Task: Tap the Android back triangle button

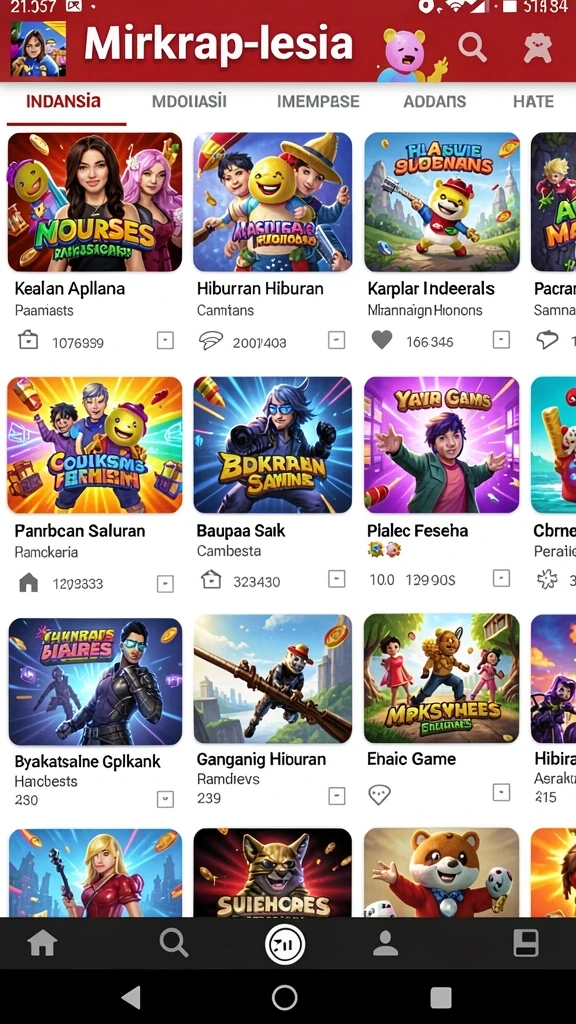Action: pos(132,997)
